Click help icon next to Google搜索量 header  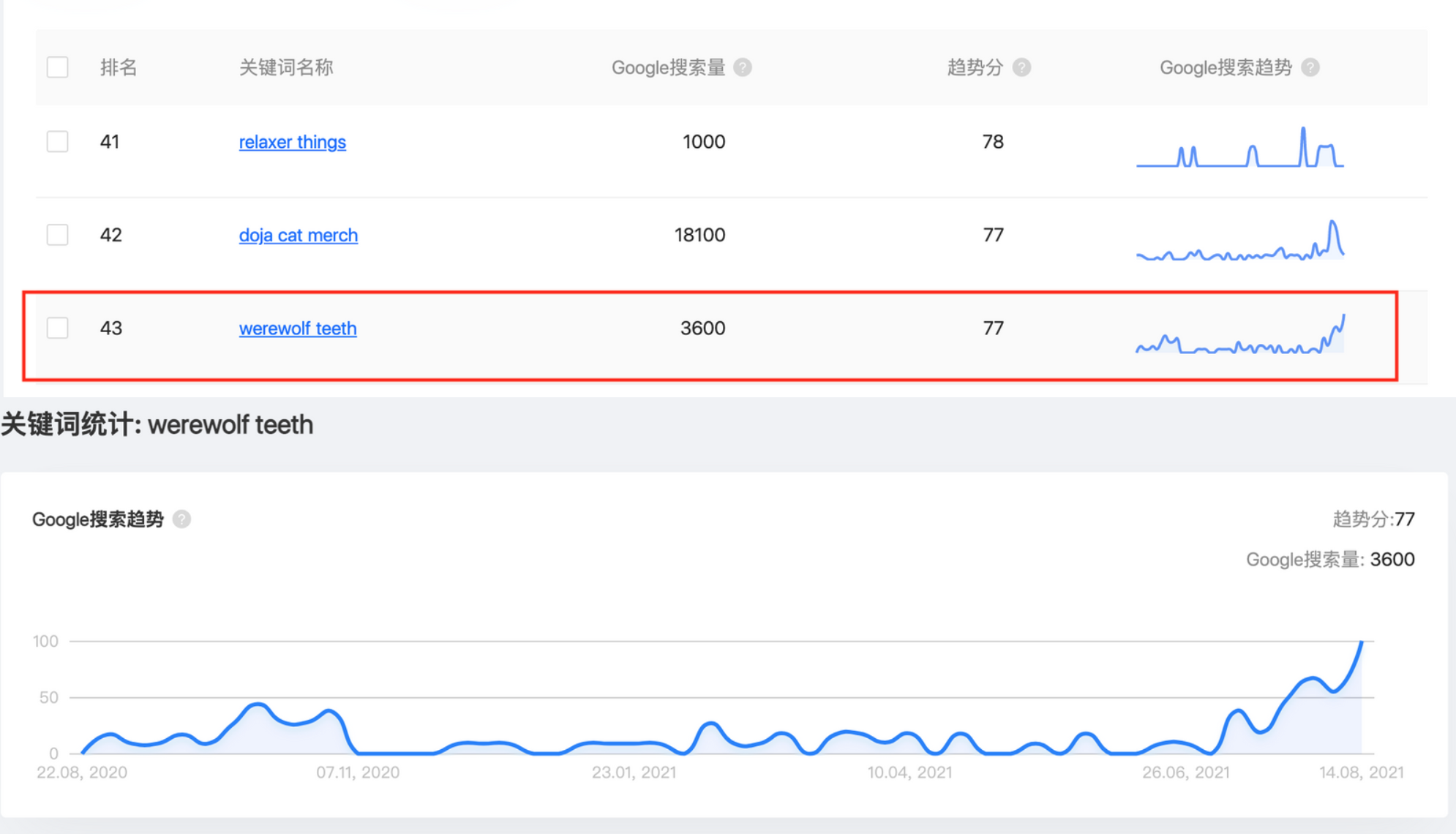click(x=743, y=67)
